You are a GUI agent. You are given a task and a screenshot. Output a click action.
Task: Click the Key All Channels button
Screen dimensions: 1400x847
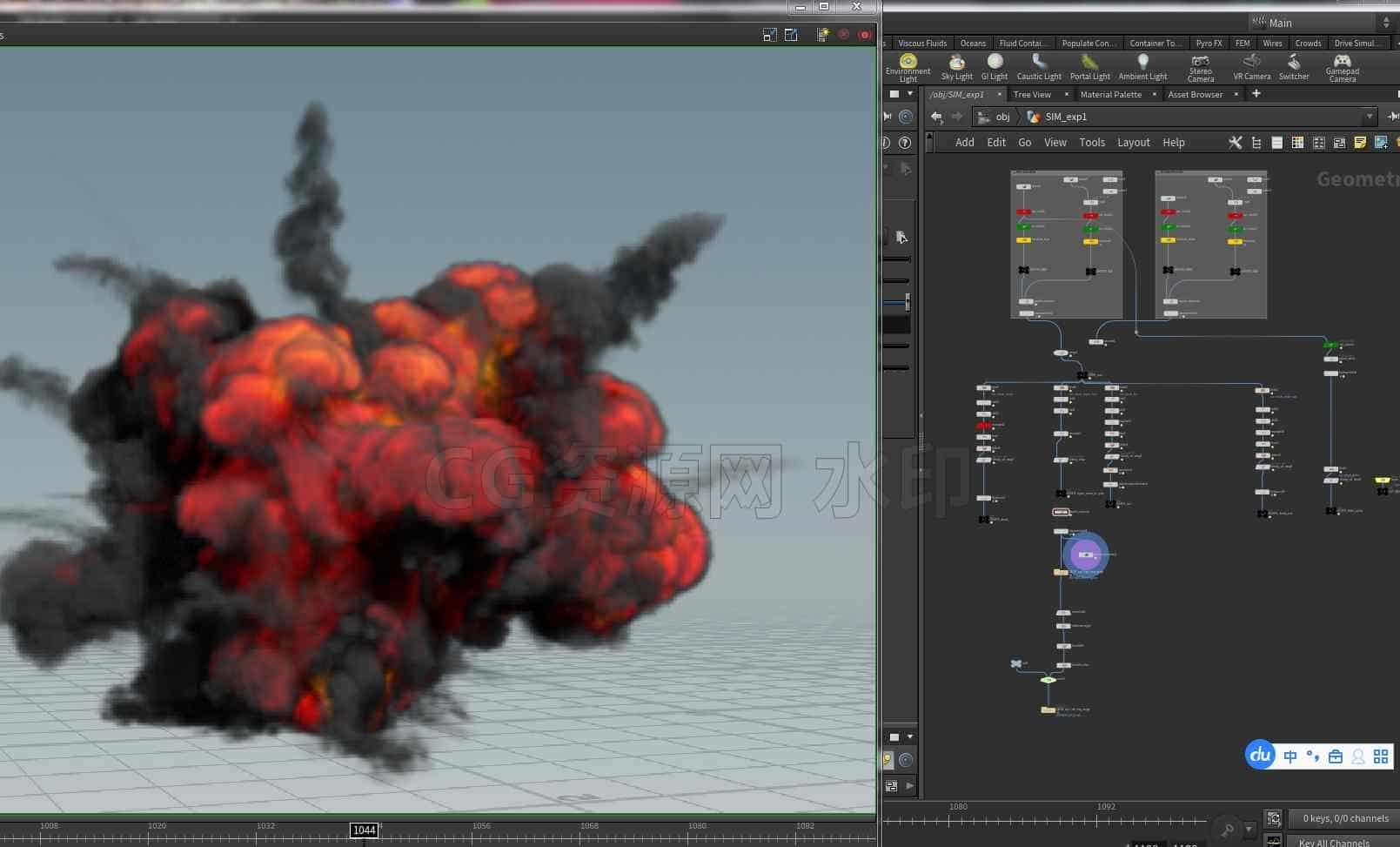click(x=1334, y=842)
